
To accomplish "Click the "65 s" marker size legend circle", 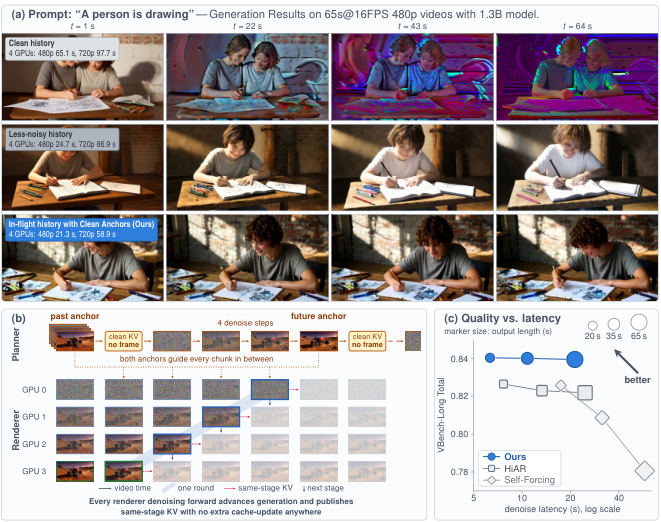I will 639,322.
